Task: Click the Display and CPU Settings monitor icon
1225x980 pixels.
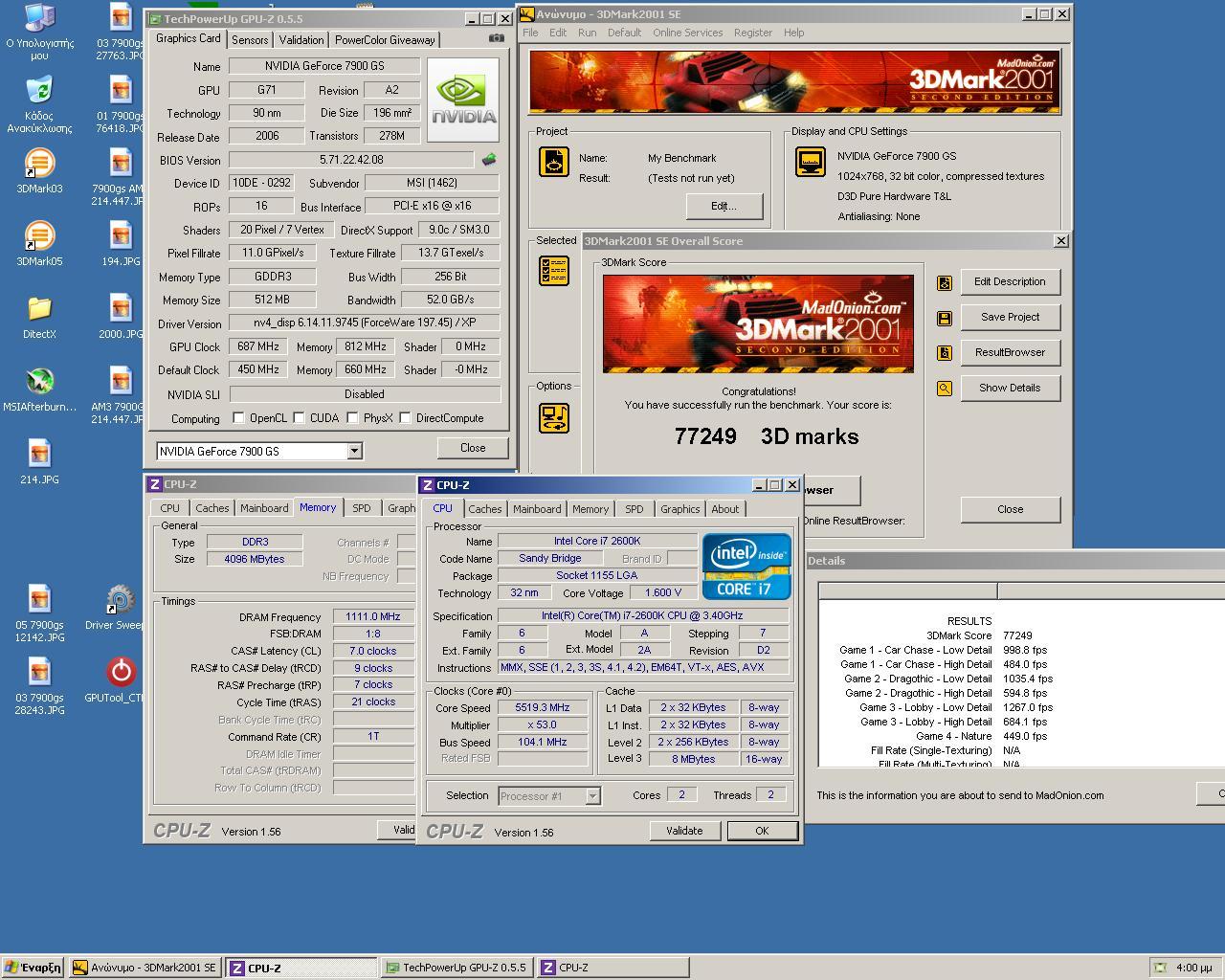Action: [x=811, y=162]
